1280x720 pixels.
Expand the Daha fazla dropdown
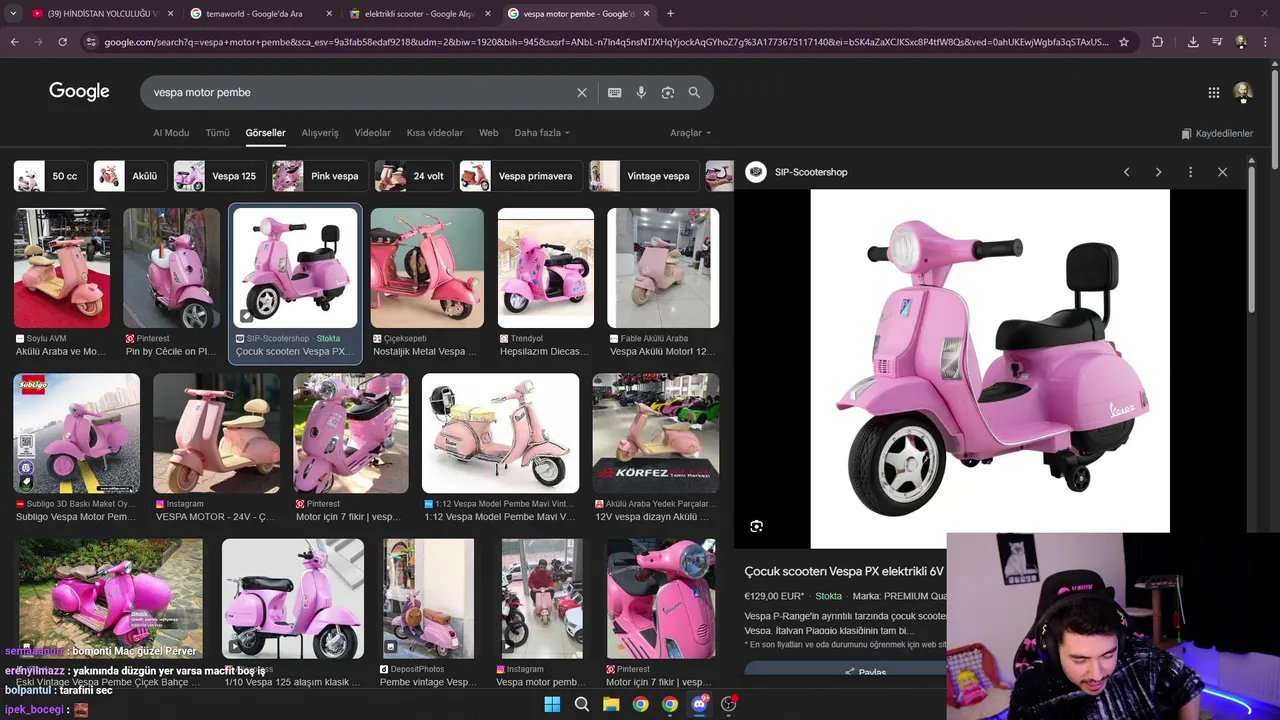click(x=542, y=133)
